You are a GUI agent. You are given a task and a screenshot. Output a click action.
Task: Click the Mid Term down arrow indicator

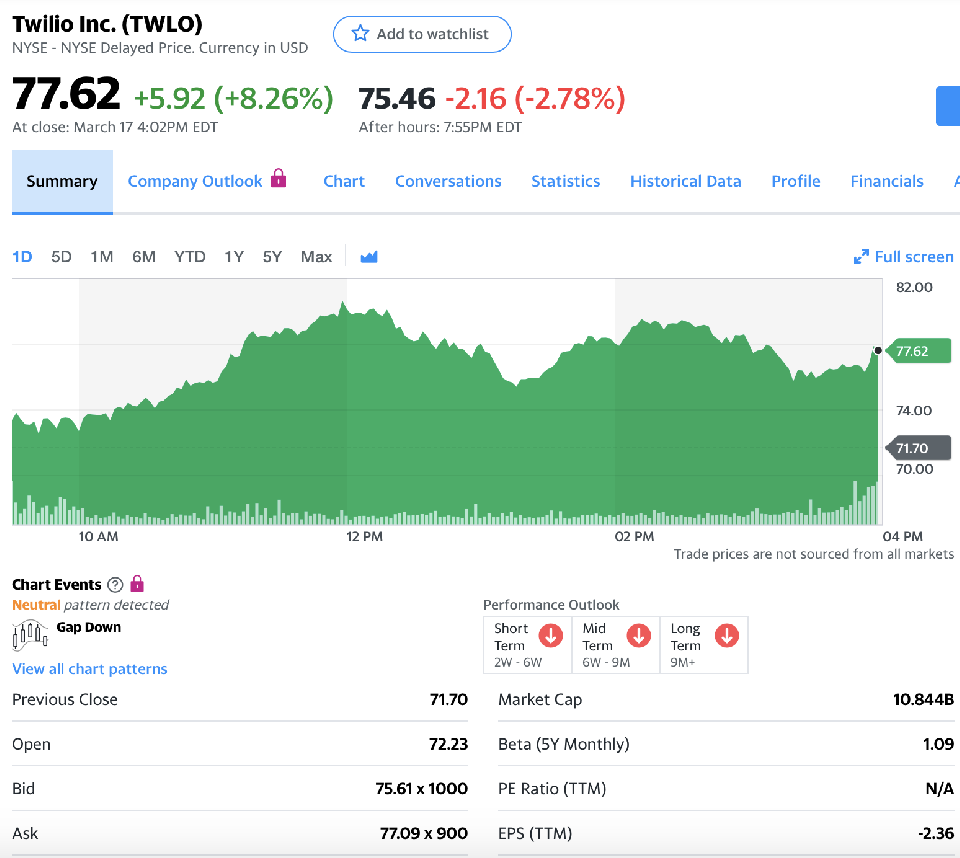click(x=638, y=635)
